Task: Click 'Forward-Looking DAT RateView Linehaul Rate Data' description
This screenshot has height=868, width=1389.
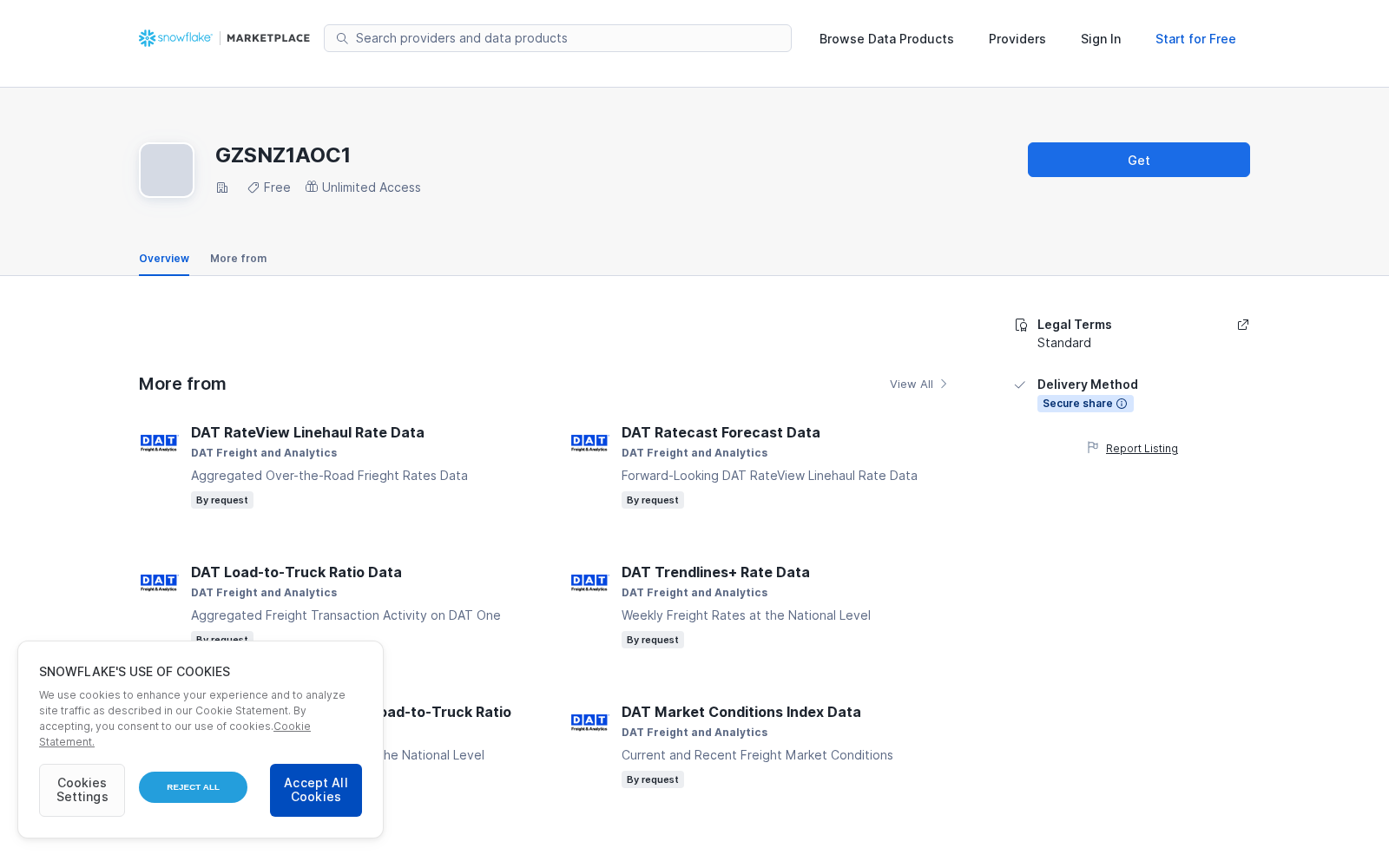Action: point(769,476)
